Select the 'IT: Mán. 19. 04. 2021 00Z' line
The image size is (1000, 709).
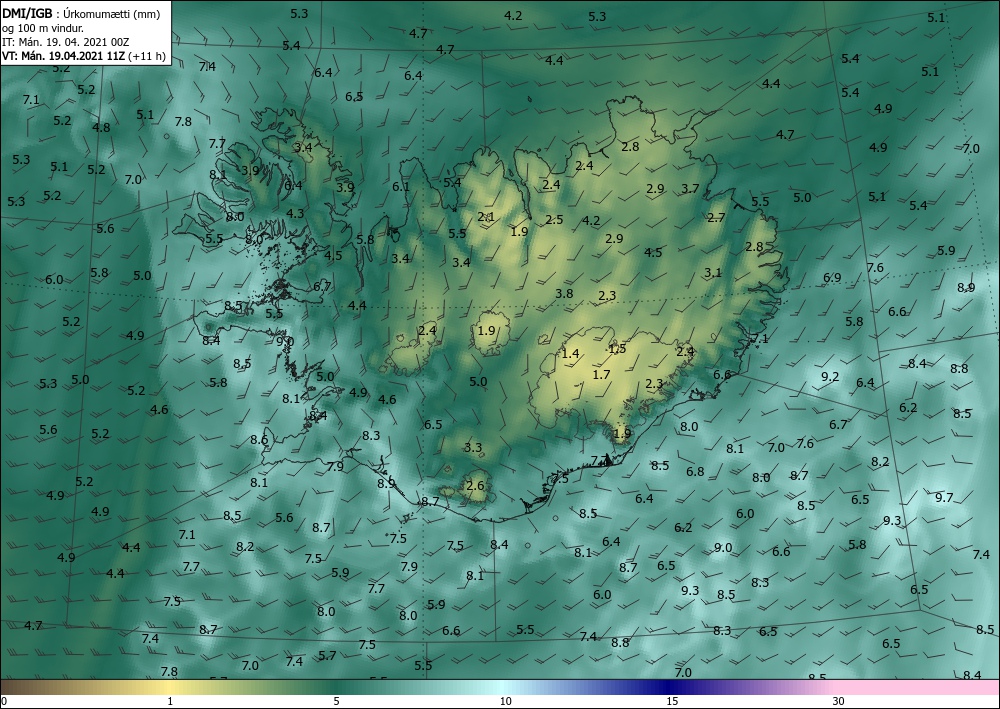[66, 41]
